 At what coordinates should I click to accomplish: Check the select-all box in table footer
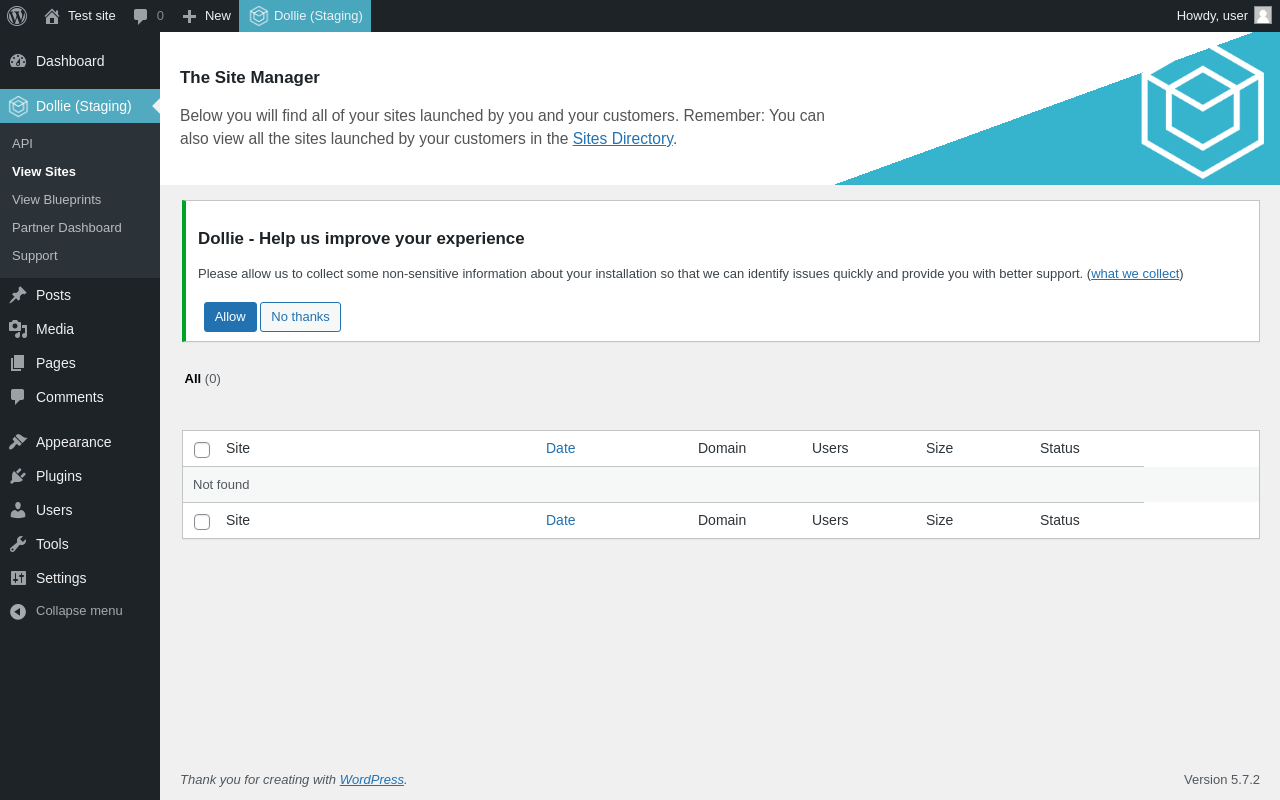click(202, 522)
